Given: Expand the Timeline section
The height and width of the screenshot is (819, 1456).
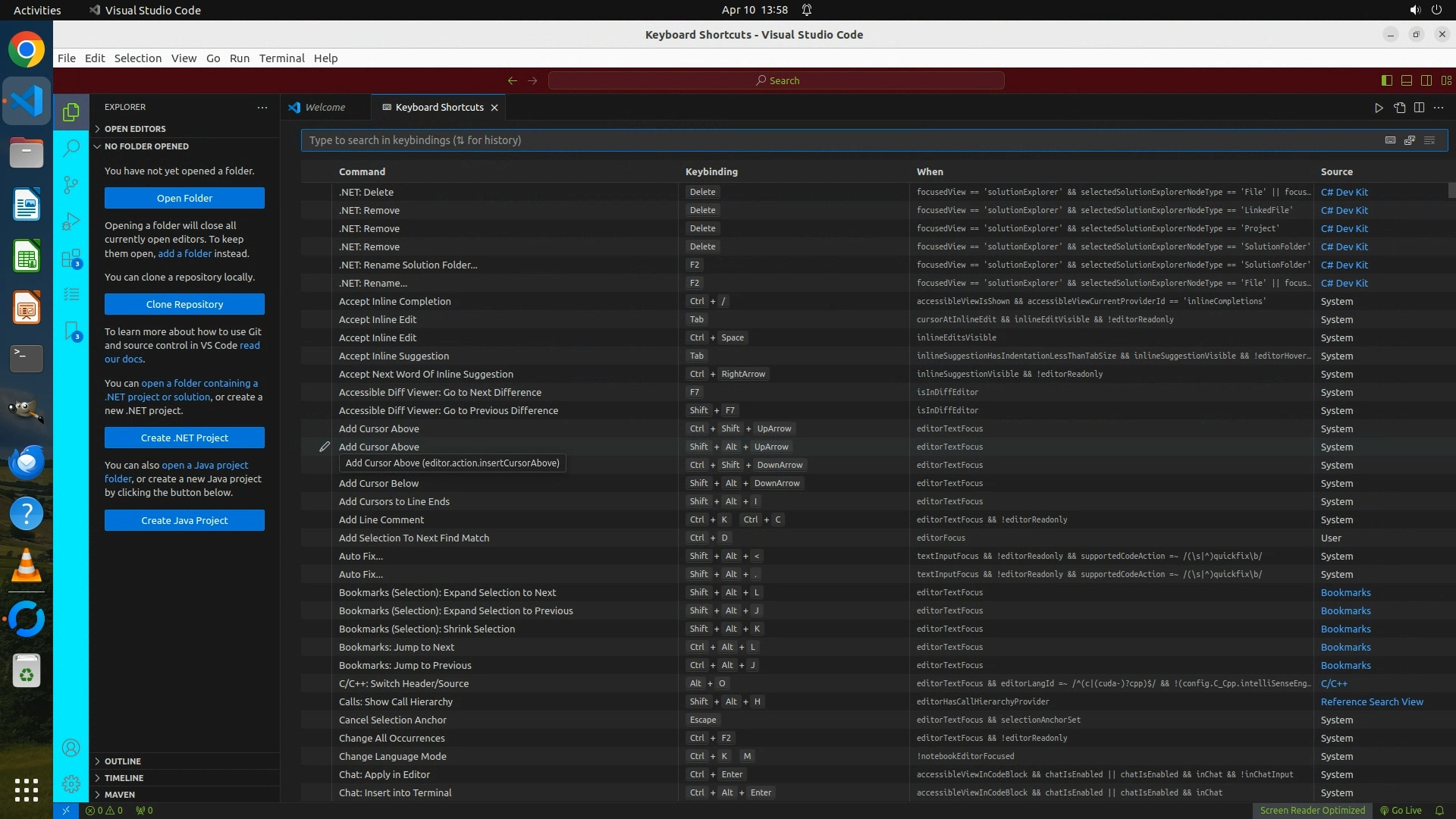Looking at the screenshot, I should 124,778.
